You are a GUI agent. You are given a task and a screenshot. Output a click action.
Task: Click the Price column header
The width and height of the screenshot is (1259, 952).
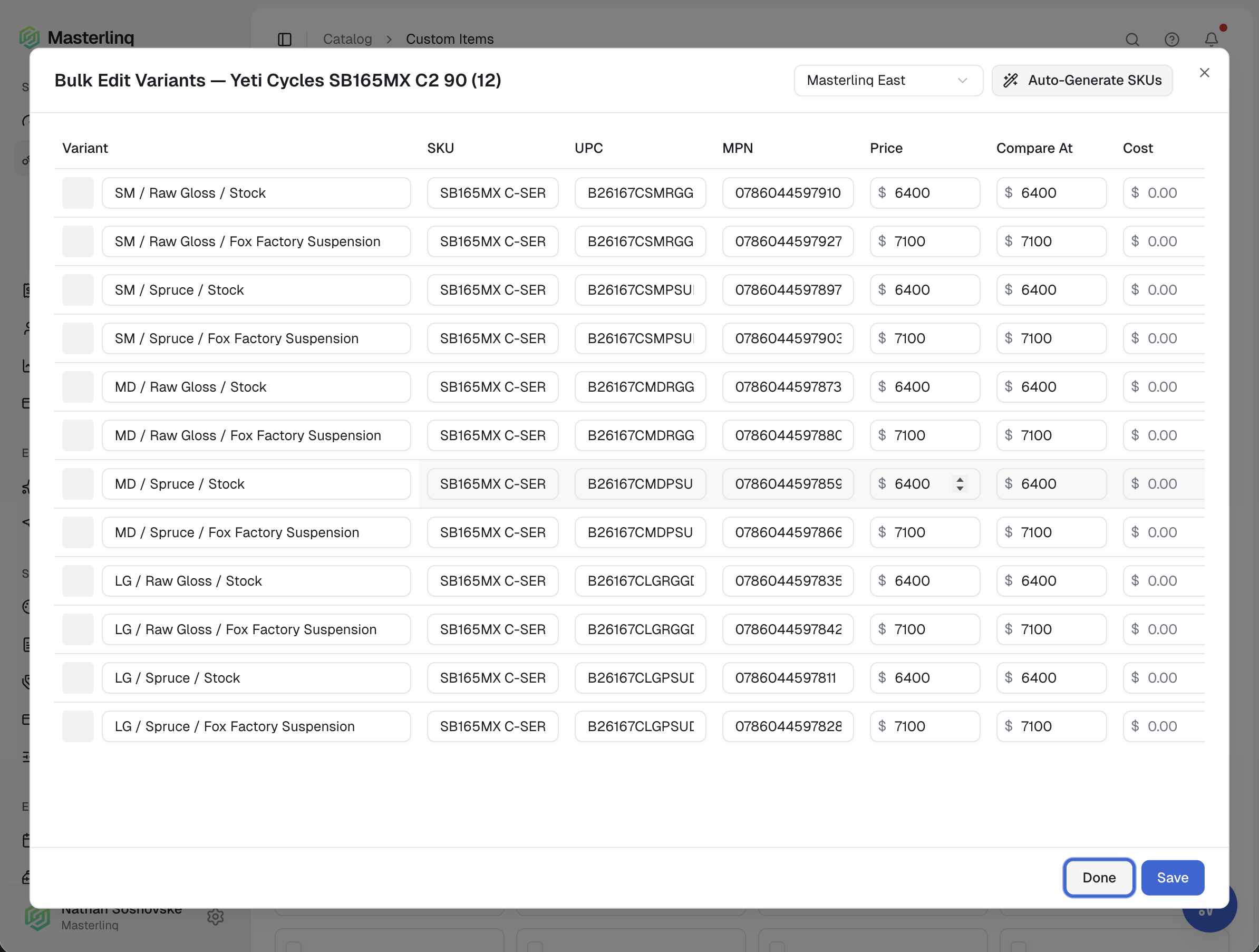[x=886, y=148]
